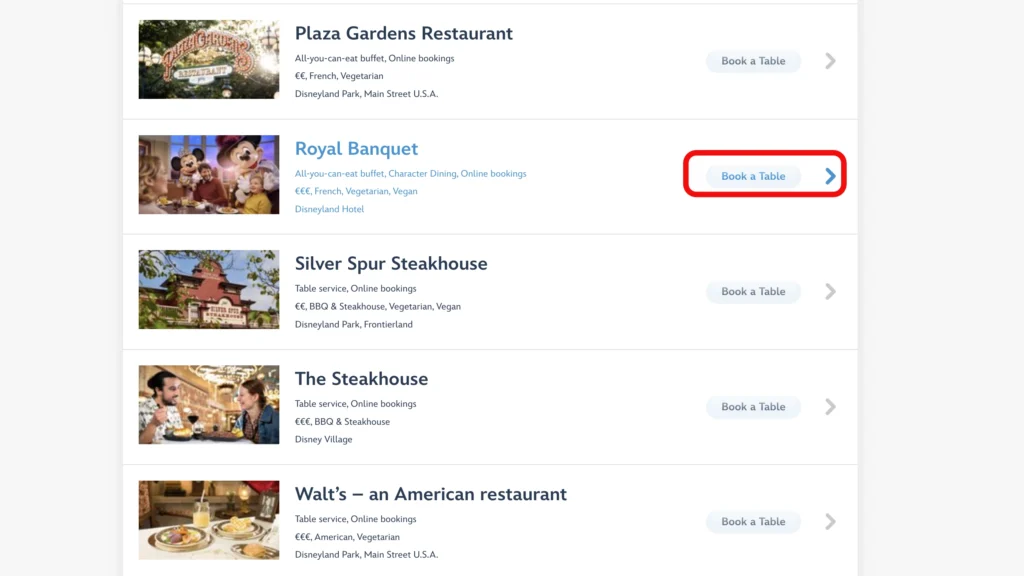Open the Royal Banquet title link
The width and height of the screenshot is (1024, 576).
[356, 149]
